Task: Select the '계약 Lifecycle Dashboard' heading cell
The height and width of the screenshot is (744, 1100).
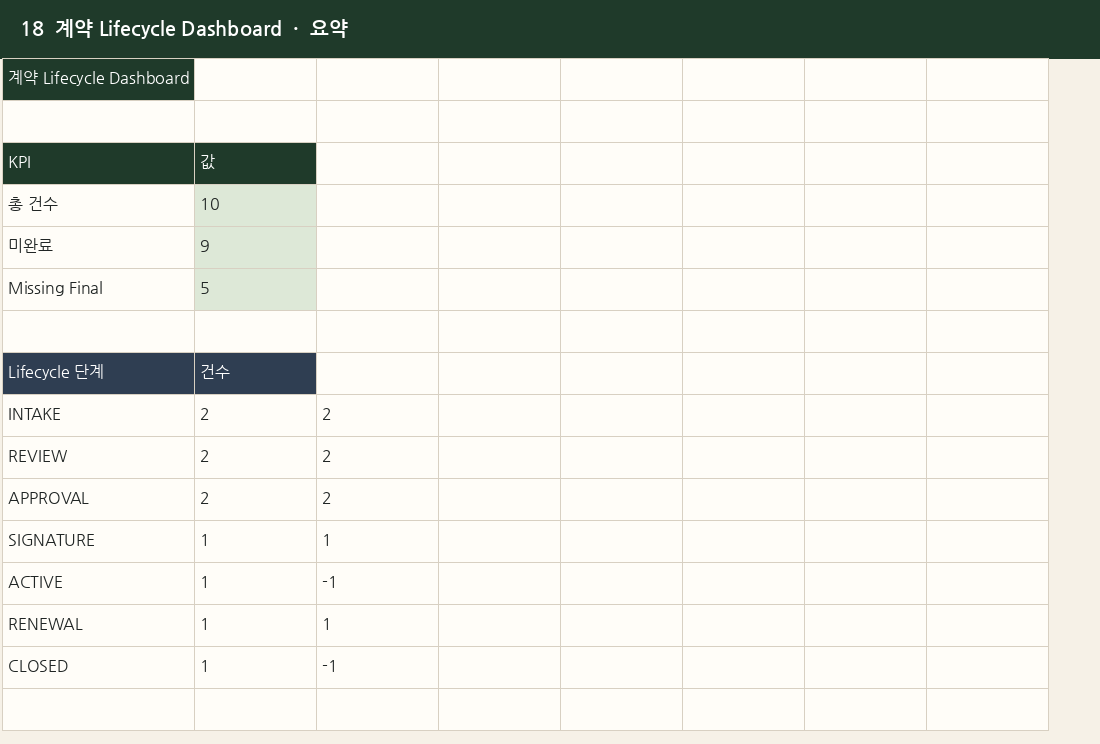Action: point(98,79)
